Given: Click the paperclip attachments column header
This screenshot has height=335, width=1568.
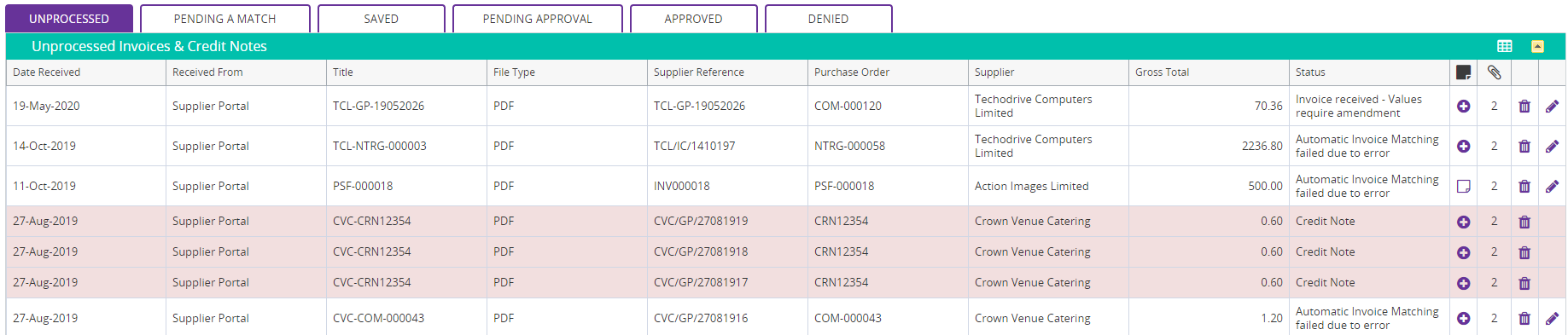Looking at the screenshot, I should tap(1494, 72).
